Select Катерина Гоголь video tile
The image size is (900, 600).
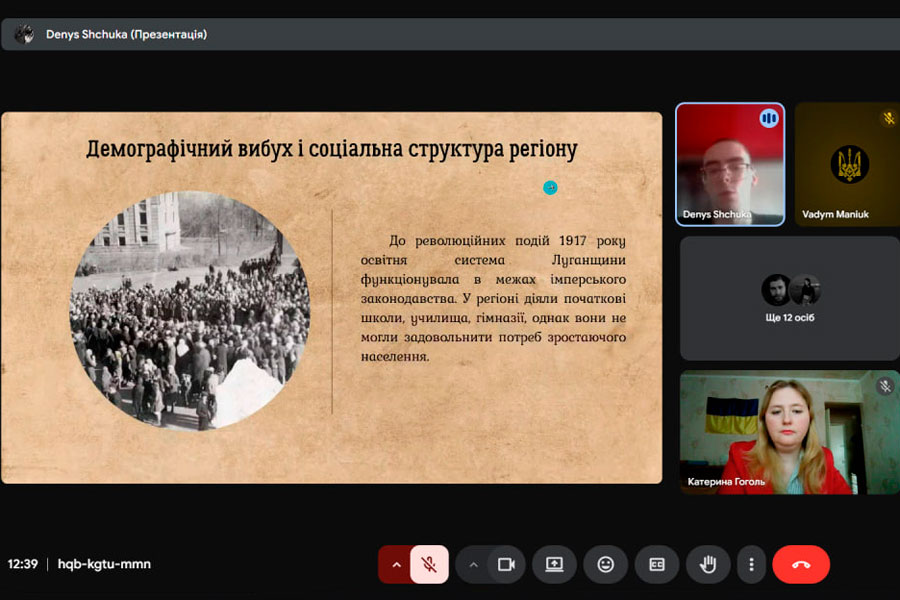coord(790,432)
